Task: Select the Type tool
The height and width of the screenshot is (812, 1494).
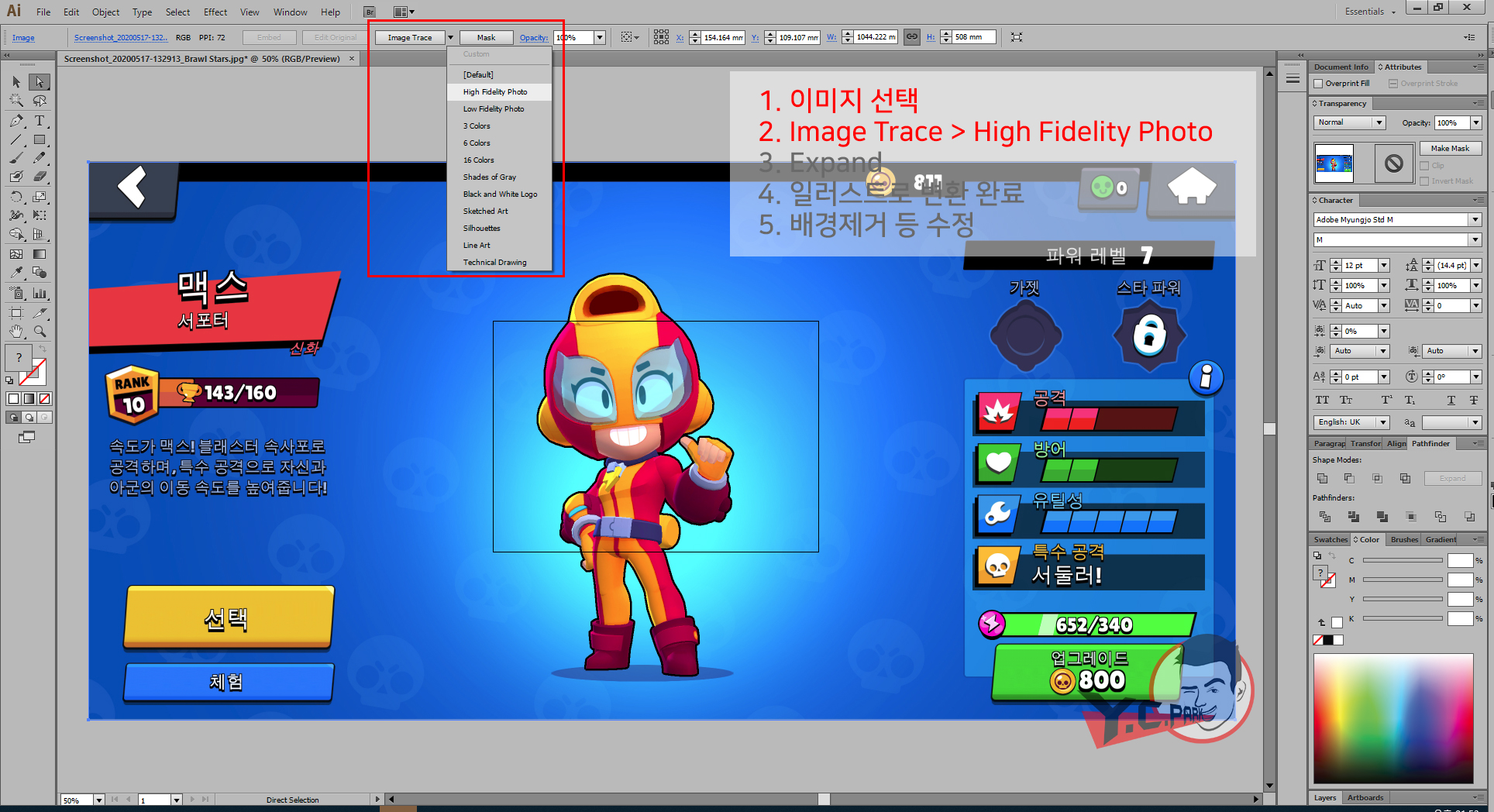Action: click(40, 121)
